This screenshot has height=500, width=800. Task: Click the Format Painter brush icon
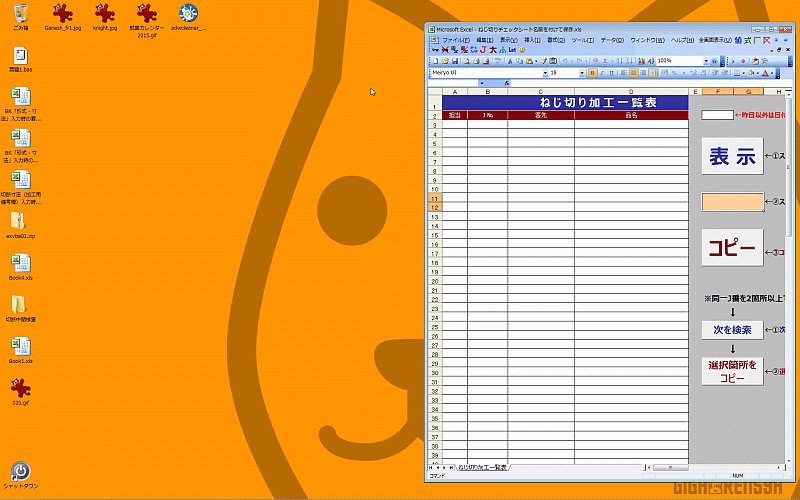[543, 61]
